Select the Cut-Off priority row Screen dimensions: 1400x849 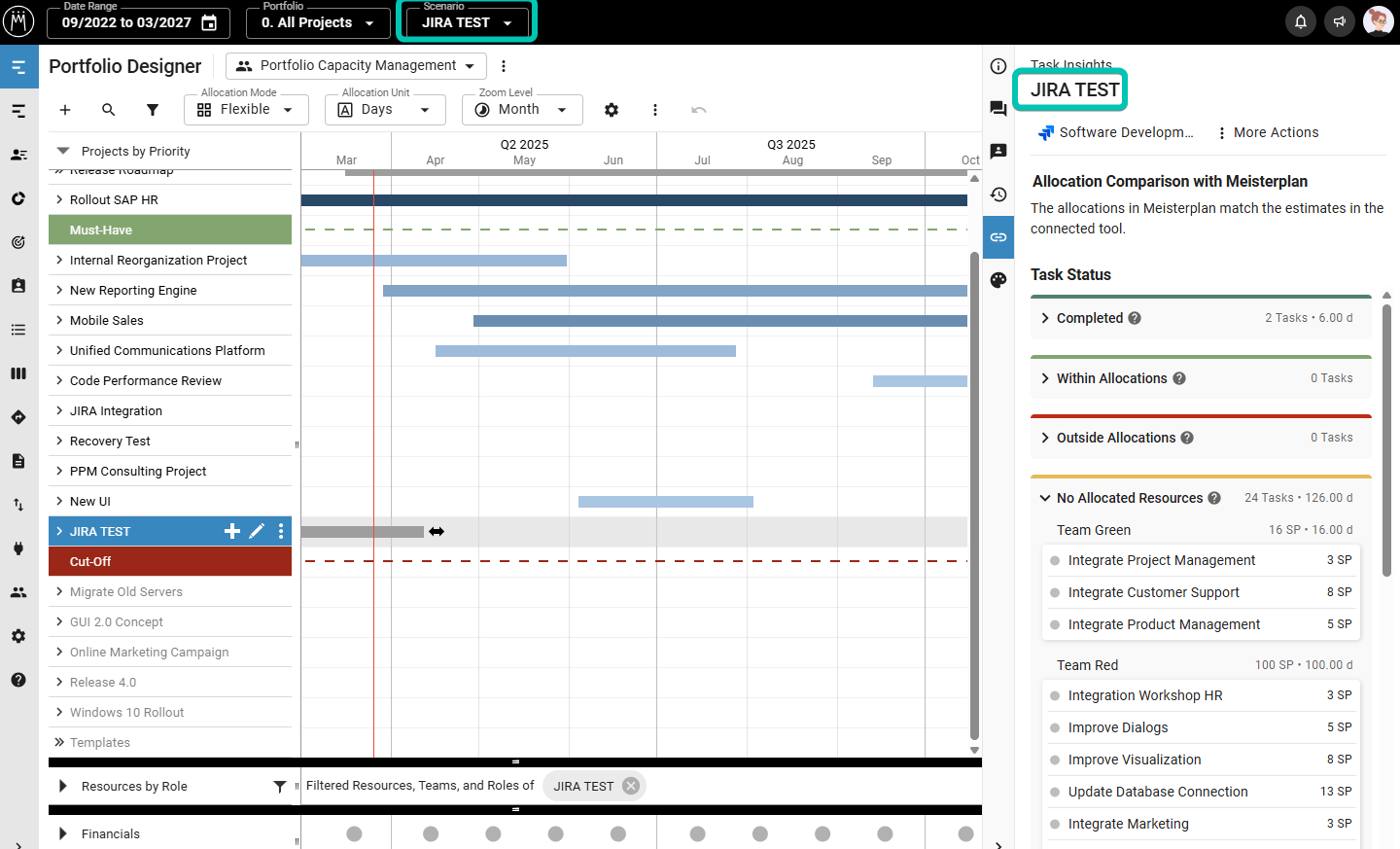click(170, 561)
